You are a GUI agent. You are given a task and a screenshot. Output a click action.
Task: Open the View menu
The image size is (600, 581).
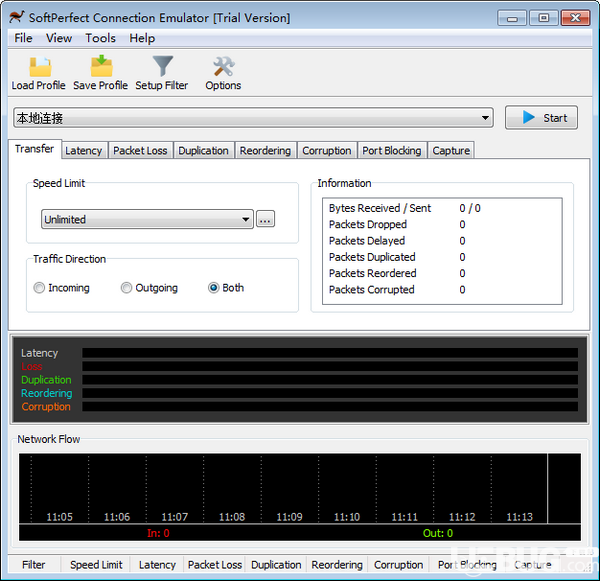pos(59,38)
